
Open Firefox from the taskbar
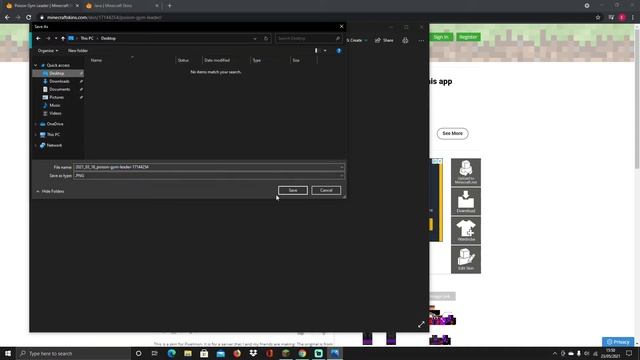point(237,353)
